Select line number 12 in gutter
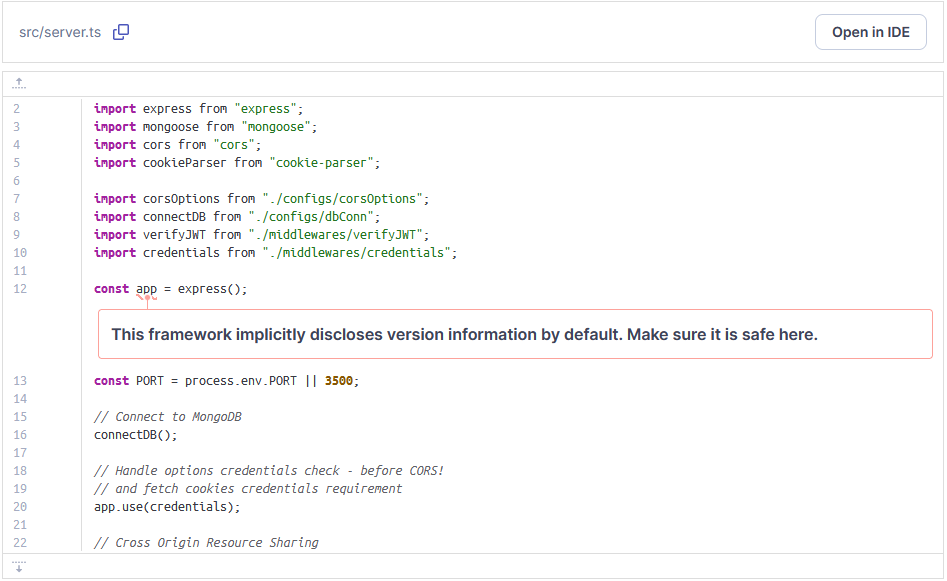This screenshot has height=581, width=947. coord(21,289)
